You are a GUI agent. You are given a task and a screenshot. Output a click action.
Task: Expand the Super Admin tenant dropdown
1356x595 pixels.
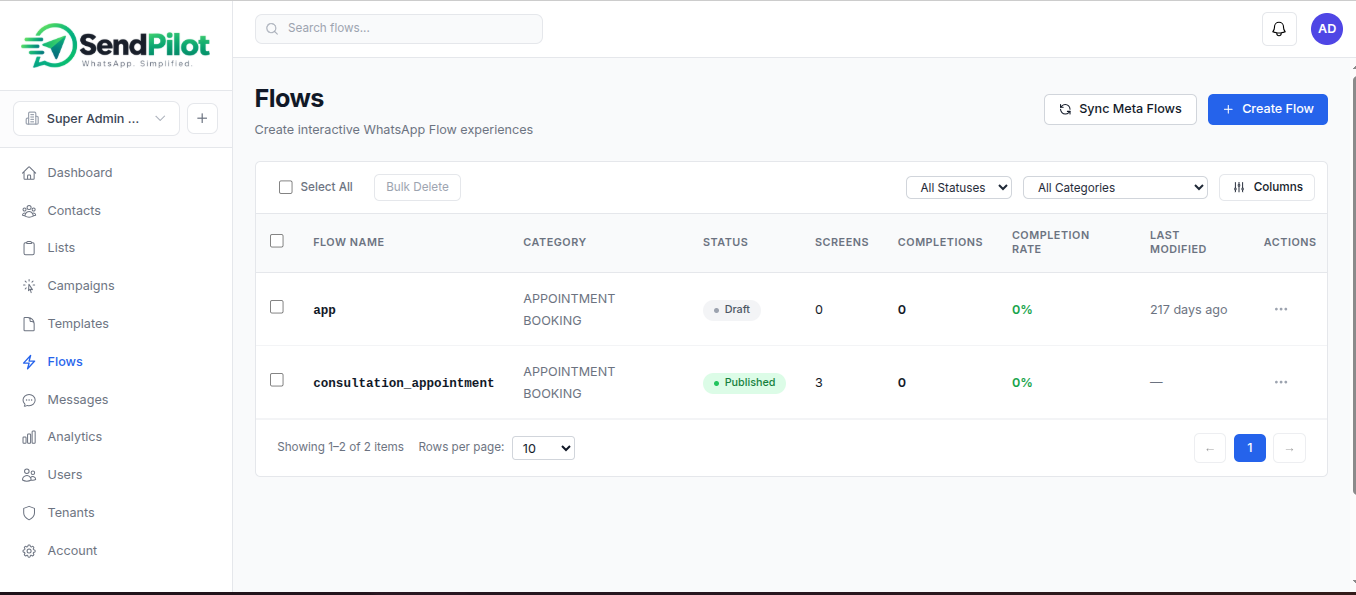coord(96,118)
